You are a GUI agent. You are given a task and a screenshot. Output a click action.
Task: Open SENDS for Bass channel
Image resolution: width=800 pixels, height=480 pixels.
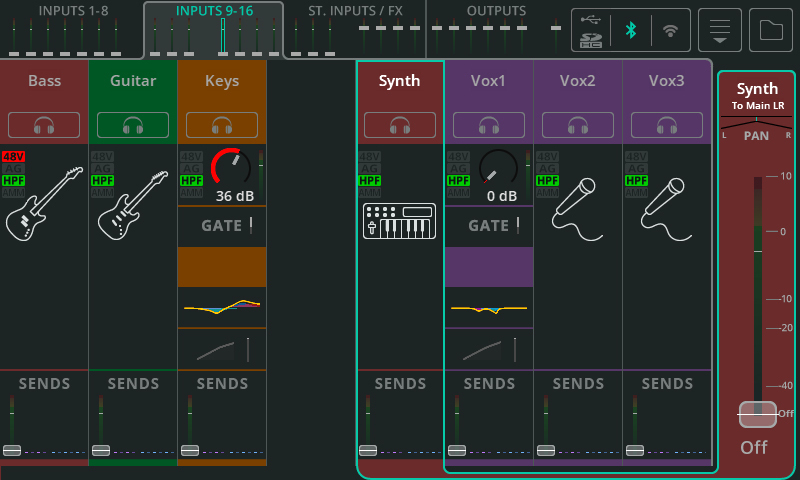[x=44, y=384]
